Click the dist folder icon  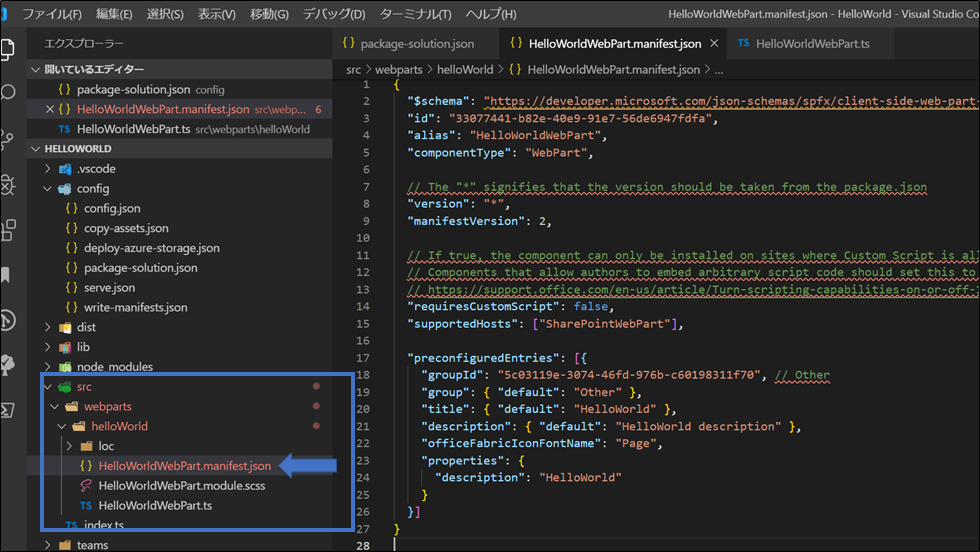64,327
